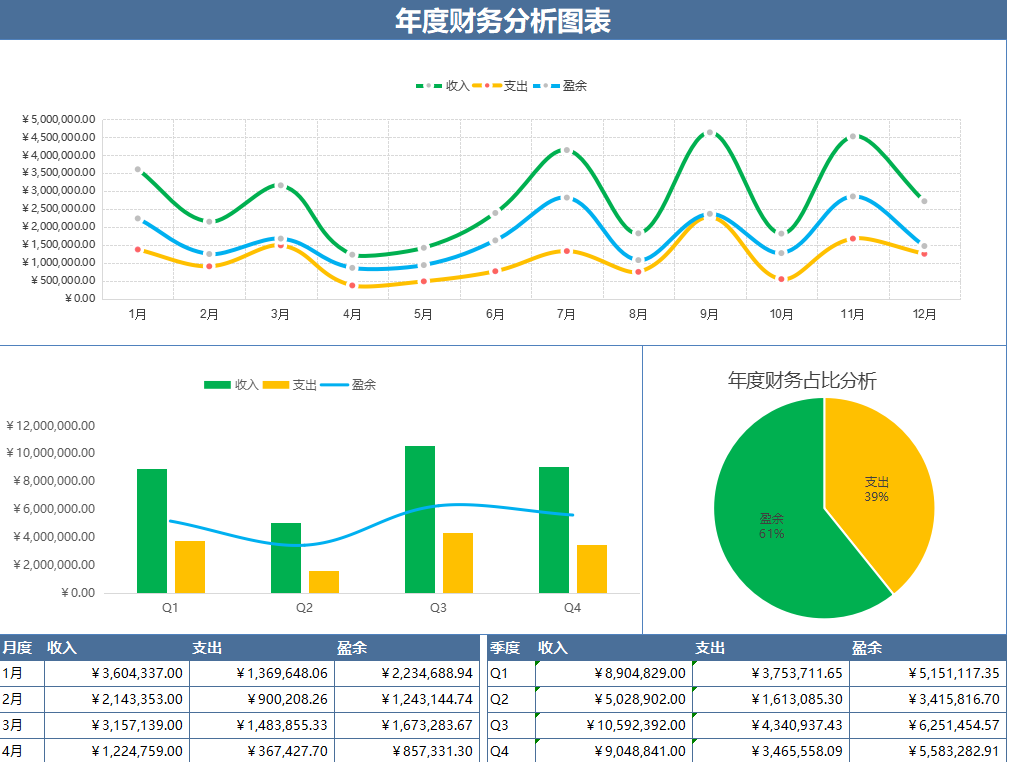
Task: Click the yellow Q4 expense bar
Action: [592, 569]
